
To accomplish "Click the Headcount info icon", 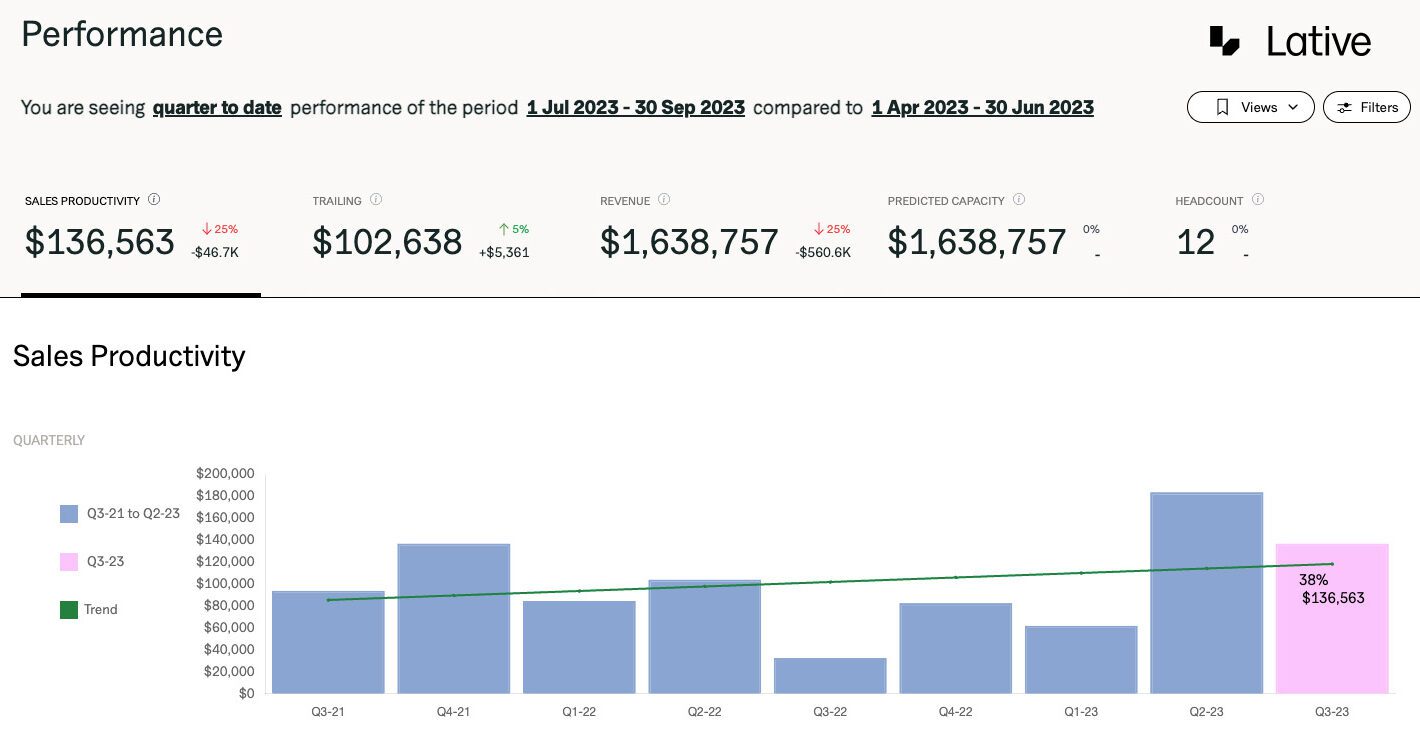I will pos(1256,200).
